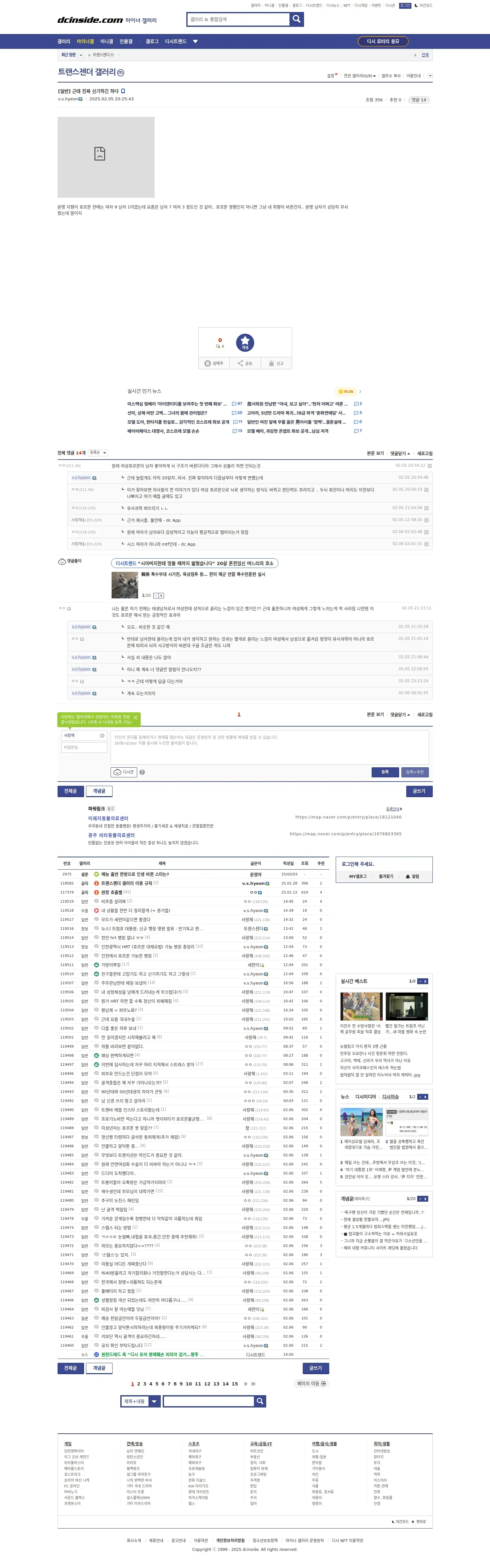Click the bottom board search magnifier icon
This screenshot has width=490, height=1568.
260,1401
